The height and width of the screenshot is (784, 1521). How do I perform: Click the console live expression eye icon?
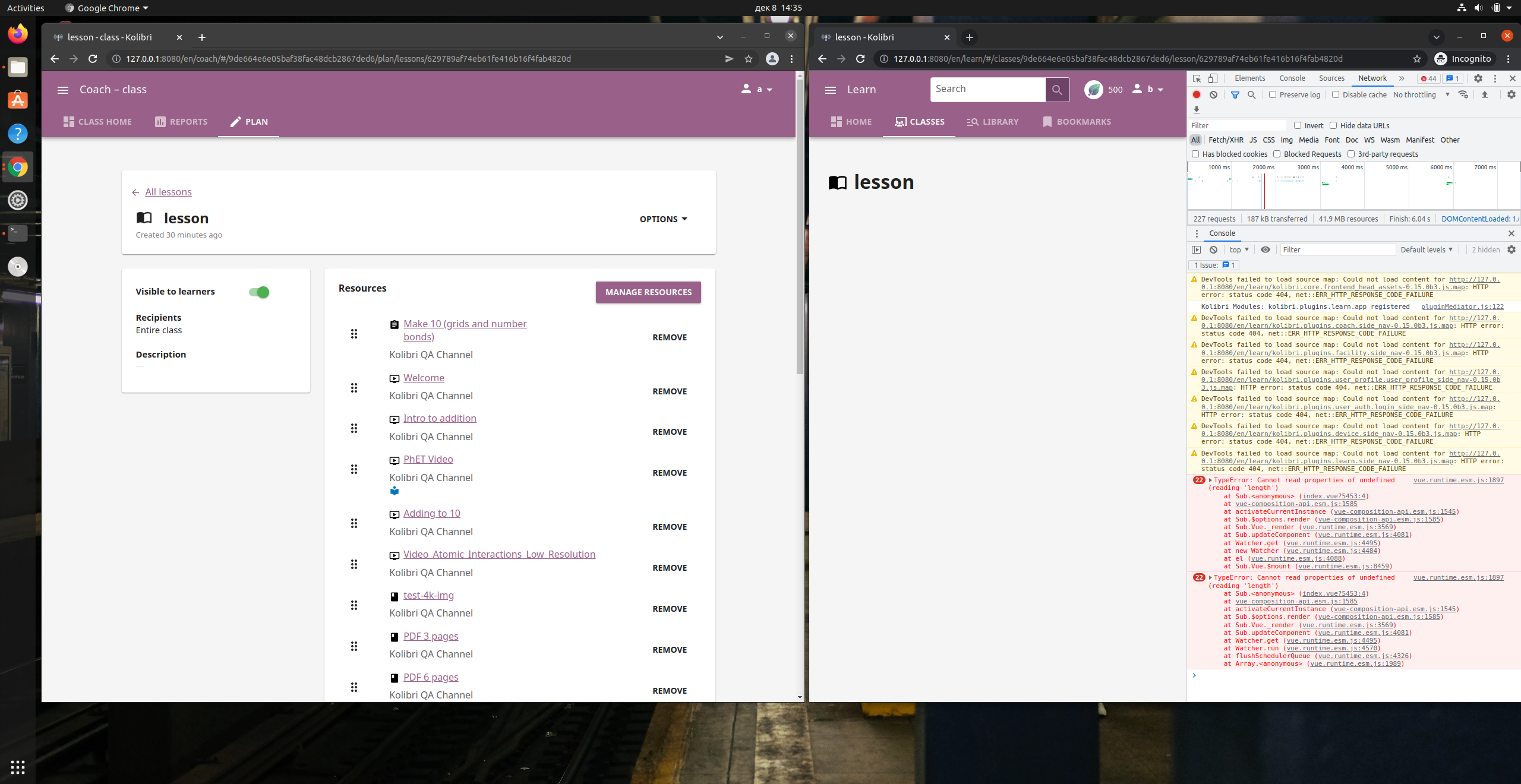click(1266, 249)
